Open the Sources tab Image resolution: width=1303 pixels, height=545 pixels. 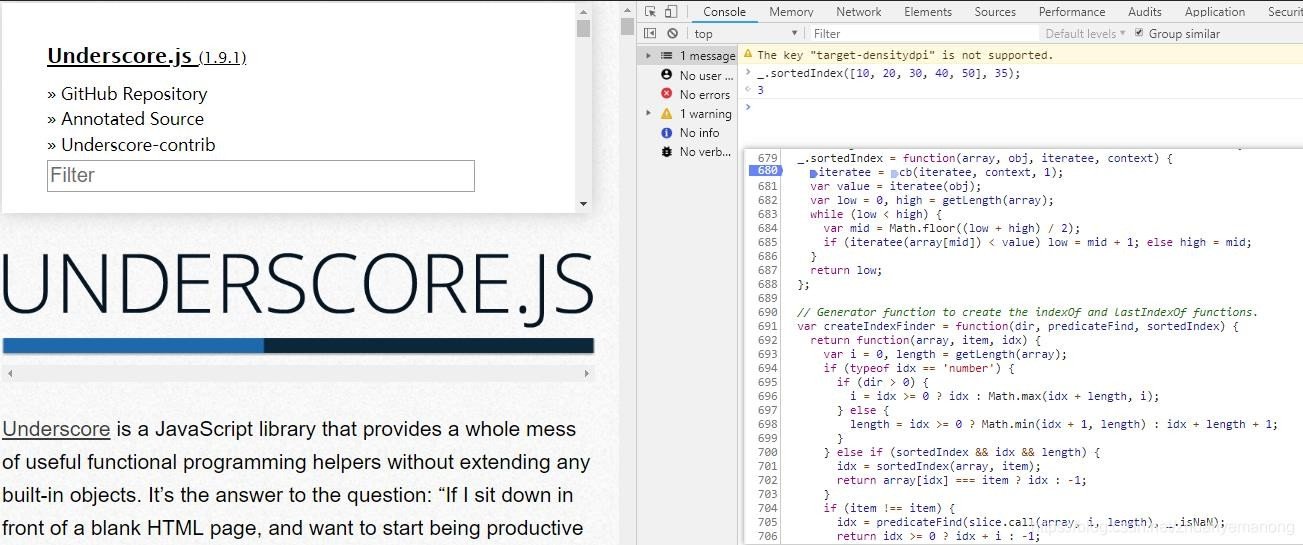pyautogui.click(x=994, y=12)
